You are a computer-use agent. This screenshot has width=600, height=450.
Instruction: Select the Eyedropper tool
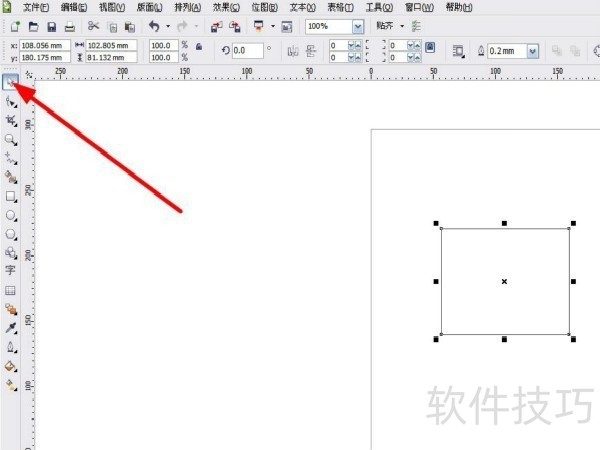point(11,328)
